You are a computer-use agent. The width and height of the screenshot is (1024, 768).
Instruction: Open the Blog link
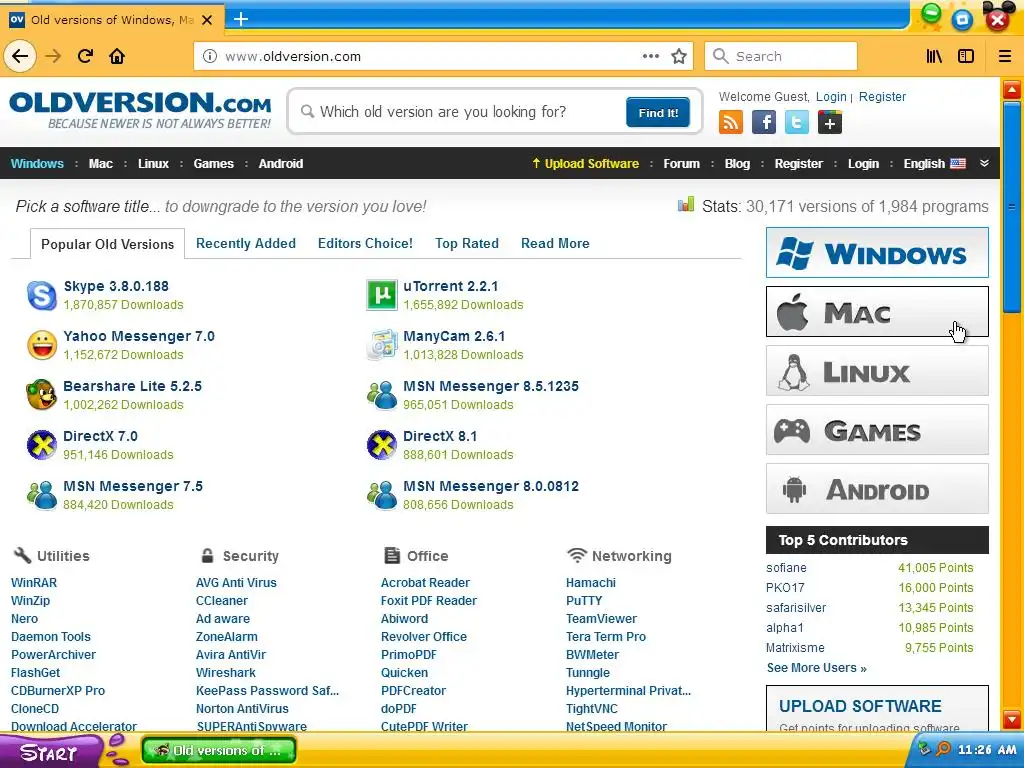tap(737, 163)
